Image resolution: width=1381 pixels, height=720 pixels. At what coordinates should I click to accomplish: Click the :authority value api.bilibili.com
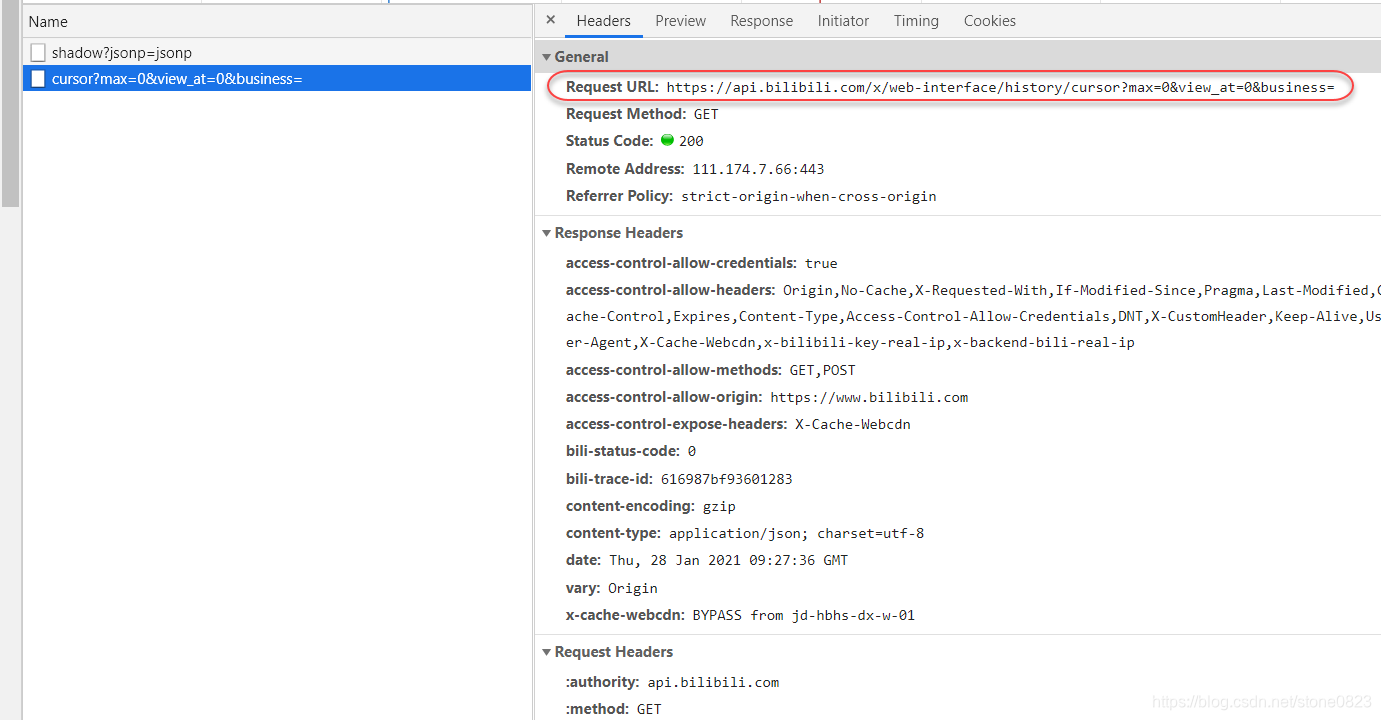pos(713,682)
